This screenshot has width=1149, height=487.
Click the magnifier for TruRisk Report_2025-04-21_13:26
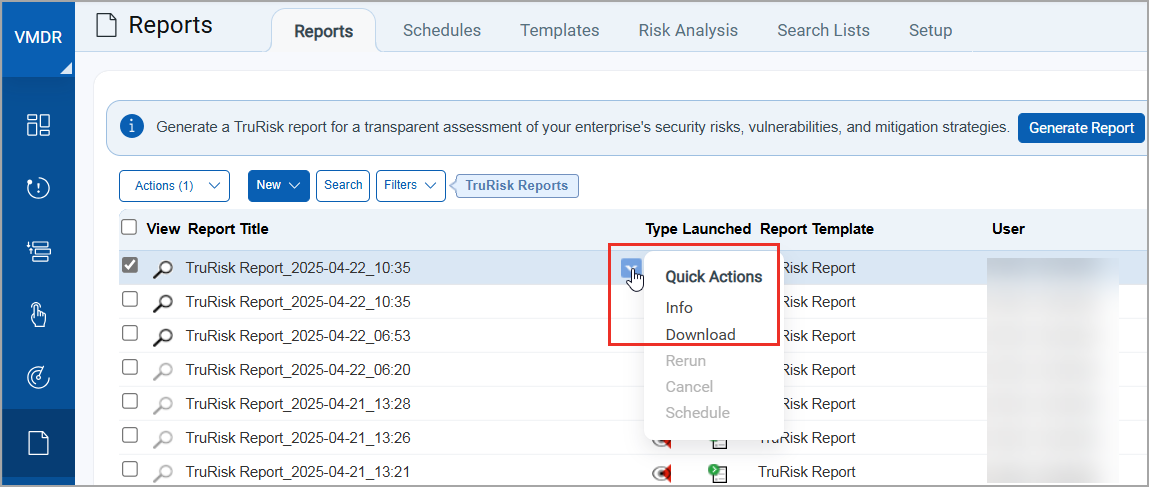(x=163, y=438)
